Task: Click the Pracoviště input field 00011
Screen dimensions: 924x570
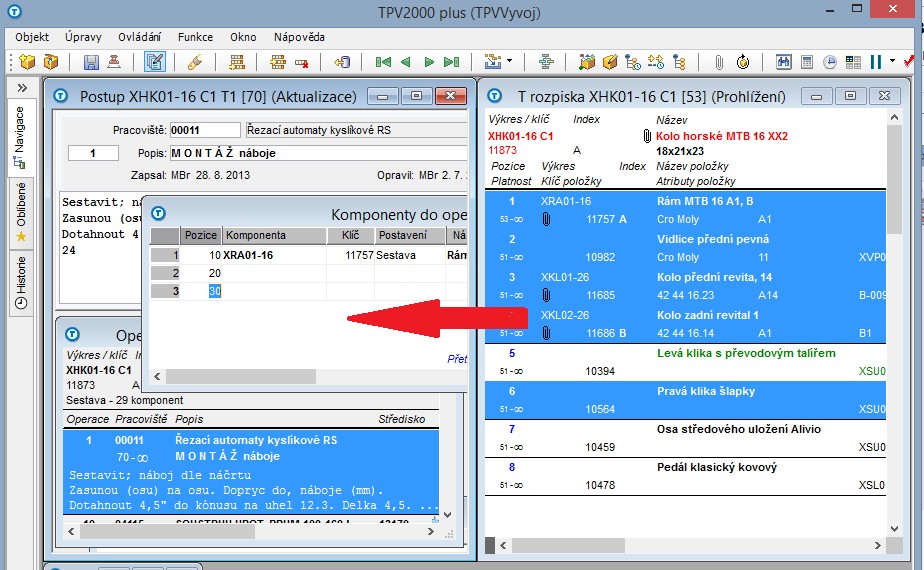Action: [204, 130]
